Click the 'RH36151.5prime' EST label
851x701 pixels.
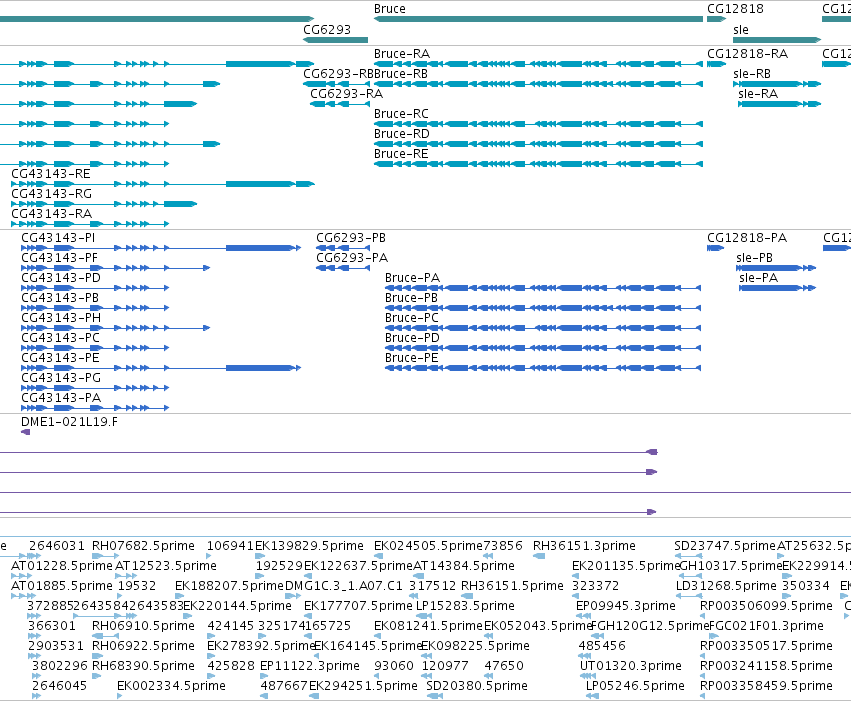(x=512, y=585)
